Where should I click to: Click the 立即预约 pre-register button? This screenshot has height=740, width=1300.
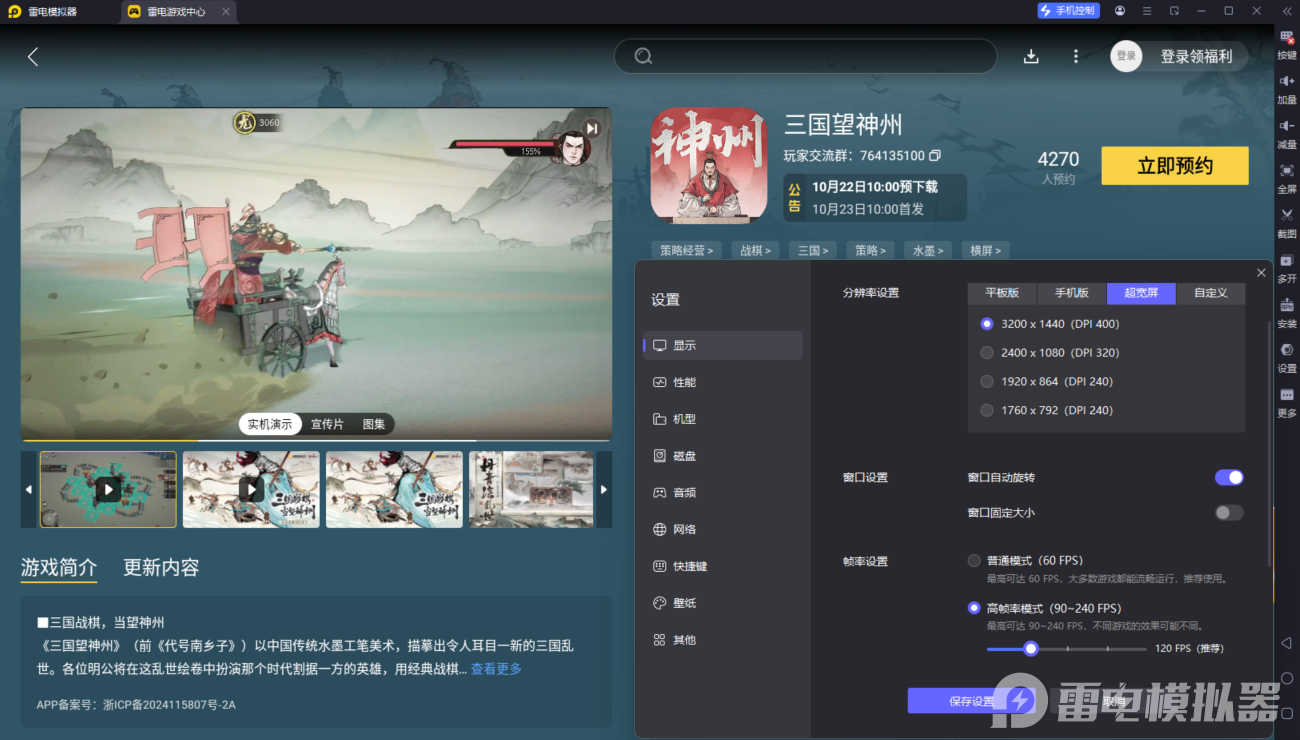[x=1174, y=165]
